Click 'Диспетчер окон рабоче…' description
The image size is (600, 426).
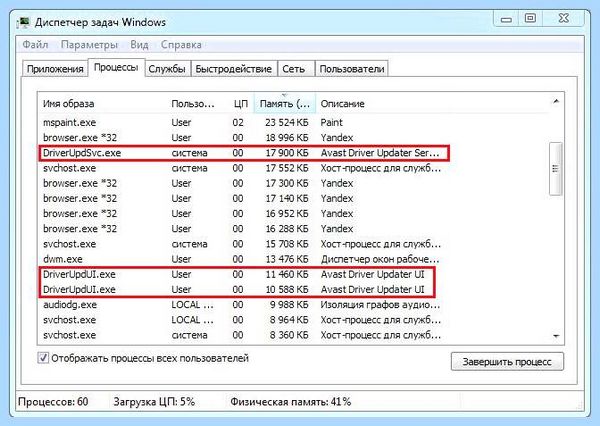coord(380,259)
